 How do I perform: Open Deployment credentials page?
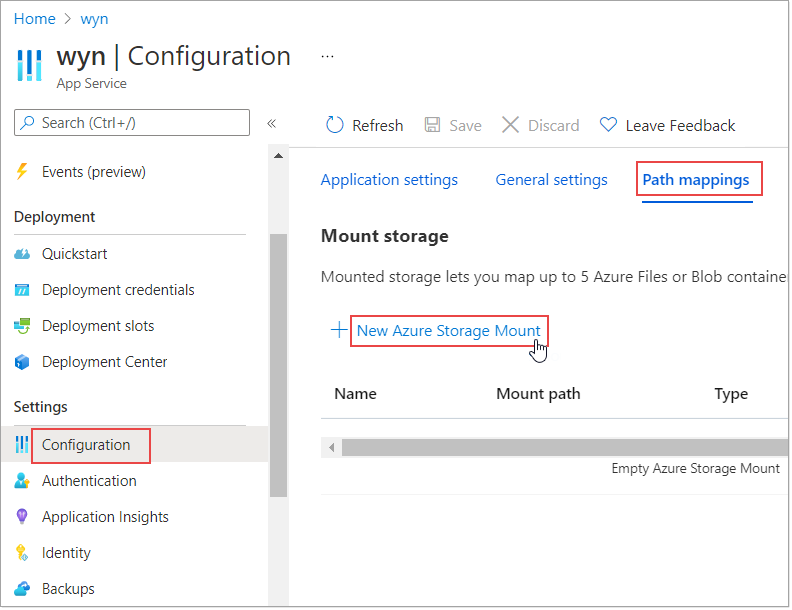118,290
